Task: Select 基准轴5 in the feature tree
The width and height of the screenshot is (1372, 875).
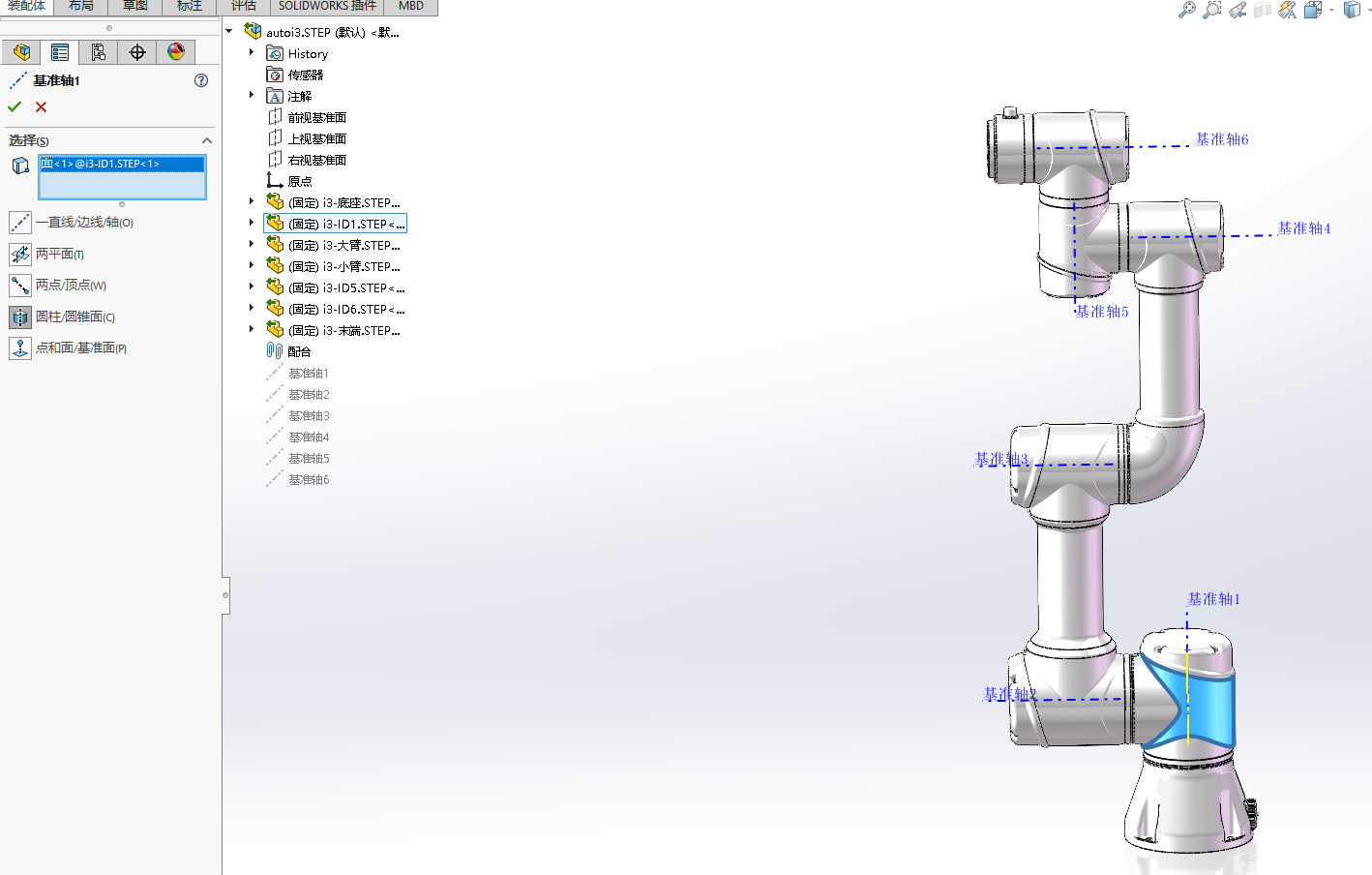Action: click(298, 458)
